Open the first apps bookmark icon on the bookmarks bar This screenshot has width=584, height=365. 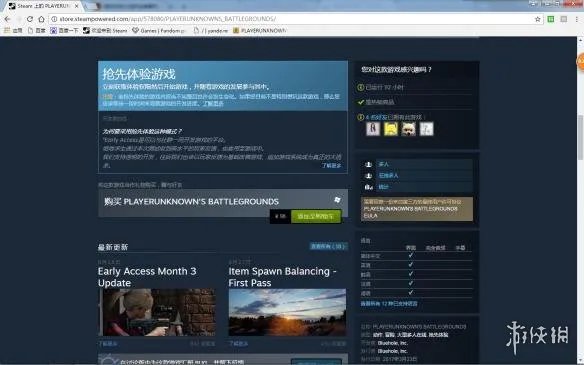(13, 31)
